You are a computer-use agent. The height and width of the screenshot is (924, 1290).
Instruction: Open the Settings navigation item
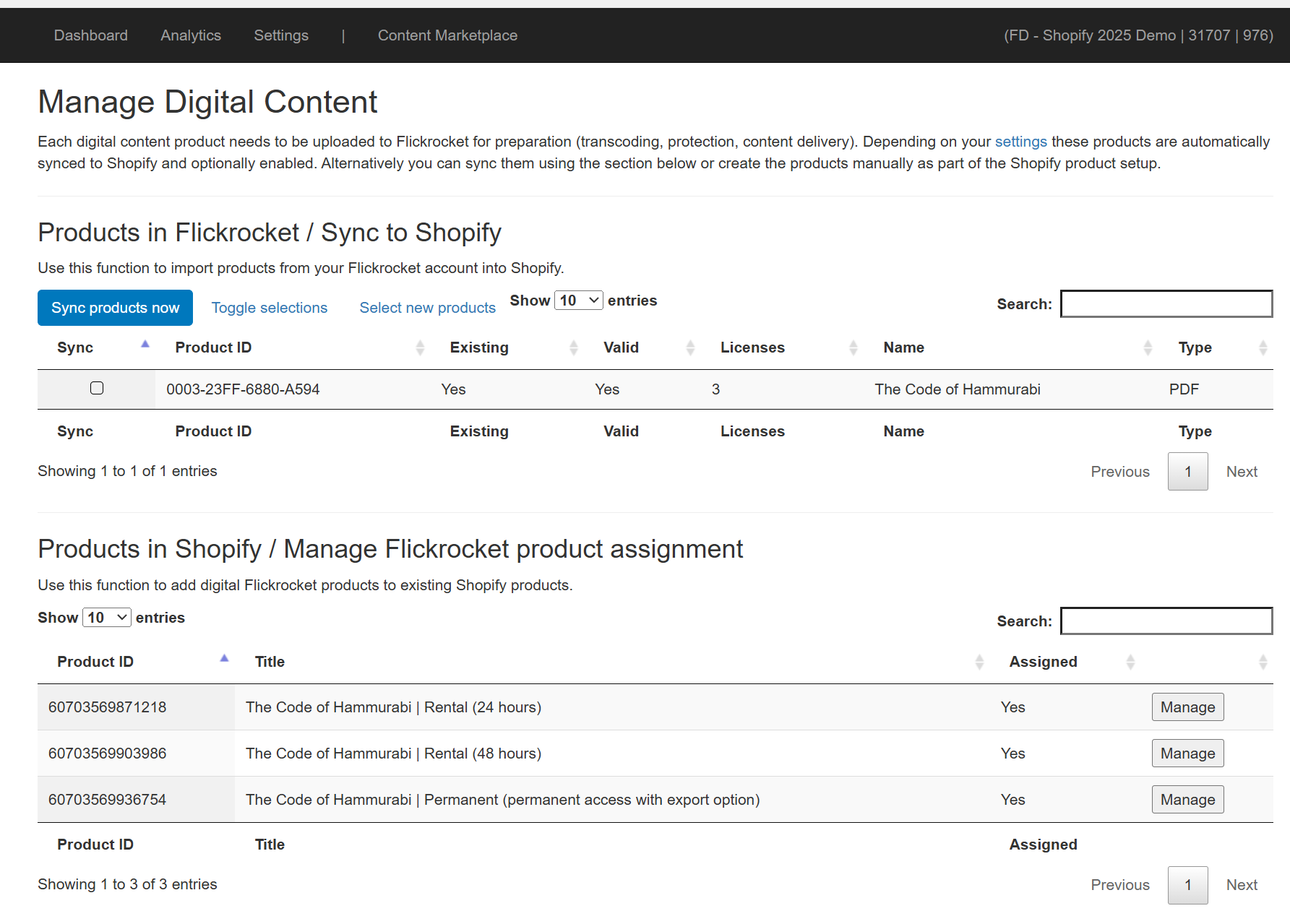281,35
